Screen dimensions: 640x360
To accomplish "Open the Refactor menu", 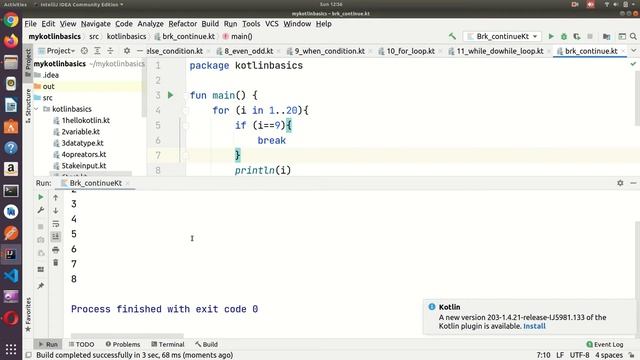I will tap(182, 24).
